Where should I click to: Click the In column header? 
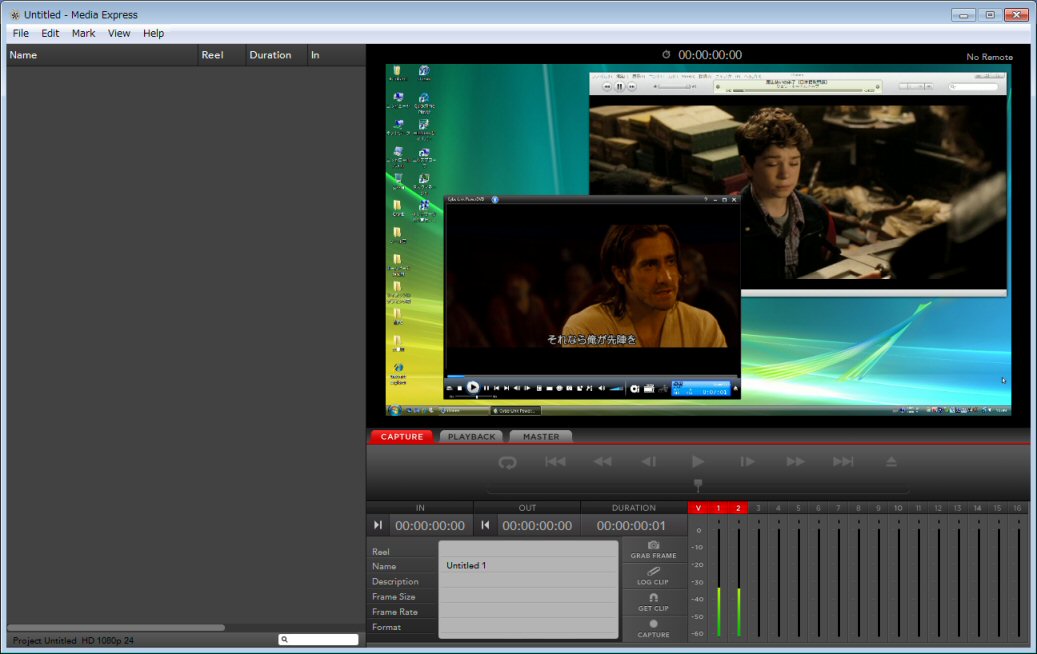pyautogui.click(x=336, y=55)
